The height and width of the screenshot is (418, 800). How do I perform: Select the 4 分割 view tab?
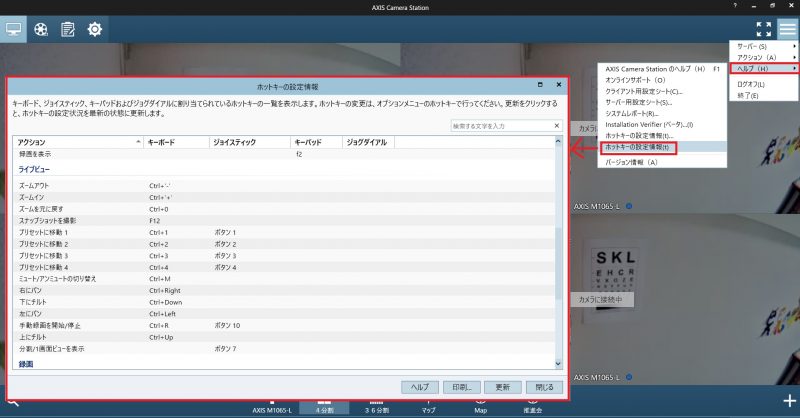click(x=324, y=407)
